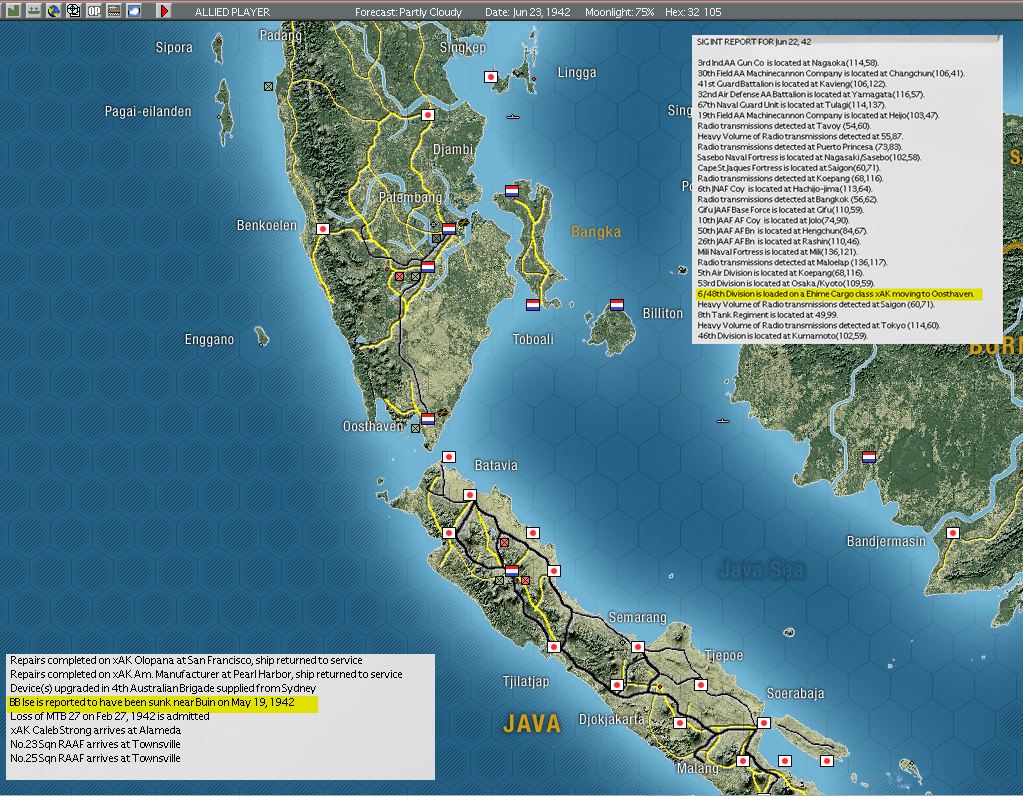The width and height of the screenshot is (1023, 796).
Task: Click the xAK Caleb Strong arrives line
Action: (x=95, y=730)
